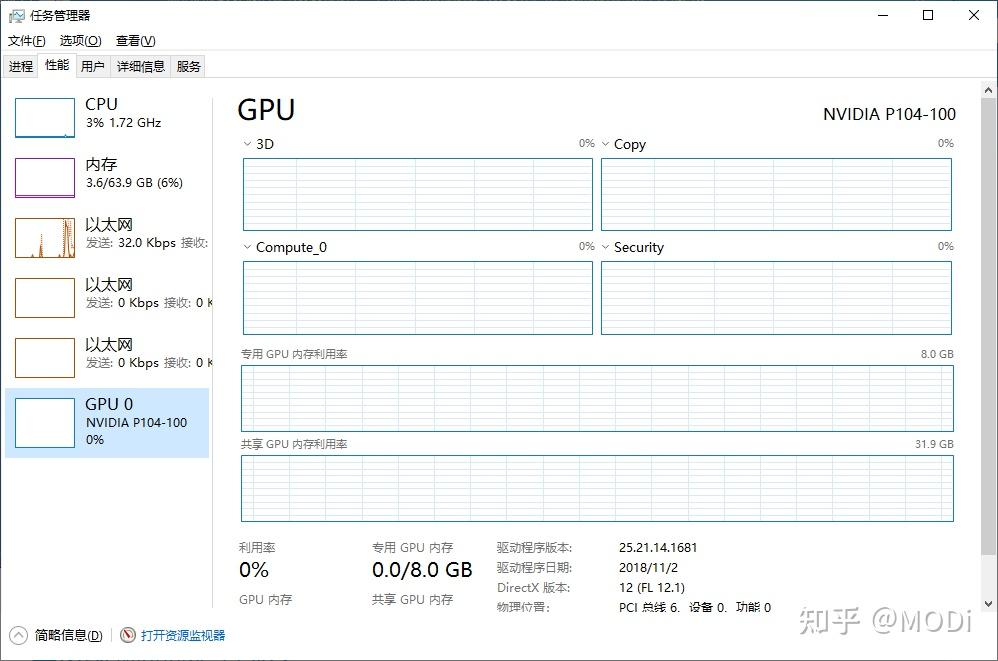This screenshot has width=998, height=661.
Task: Select the GPU 0 graph thumbnail
Action: pos(45,422)
